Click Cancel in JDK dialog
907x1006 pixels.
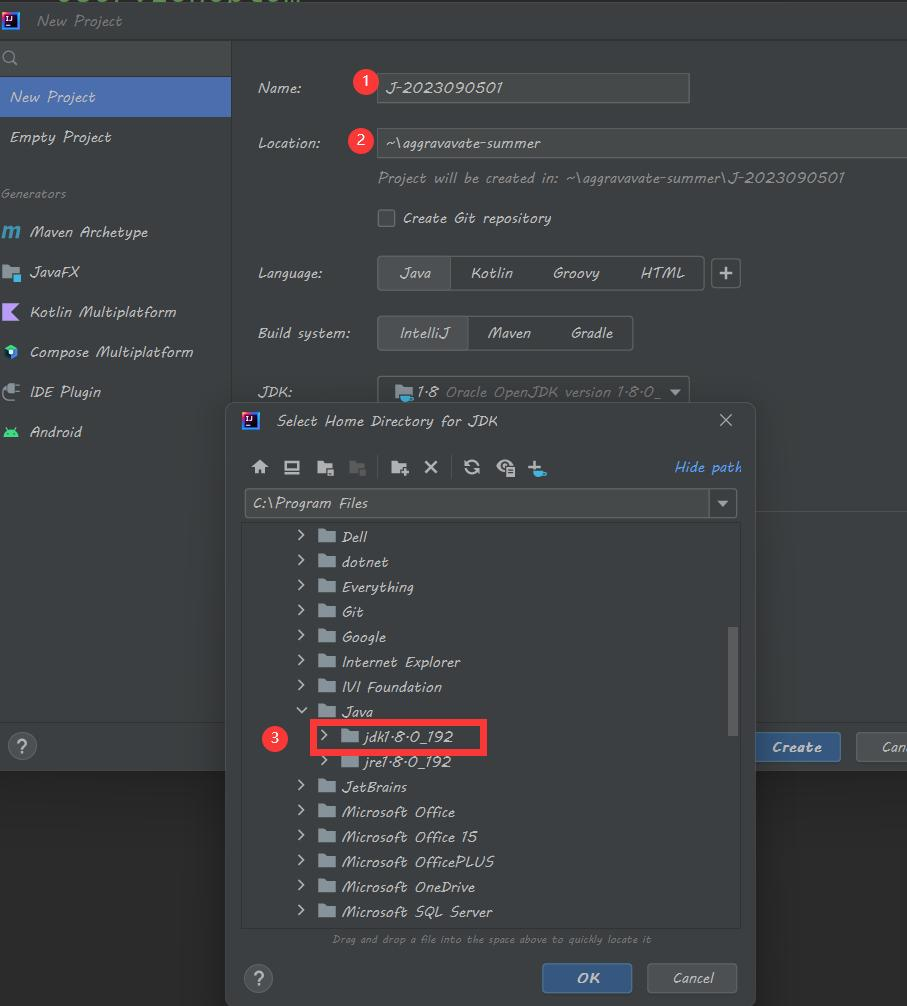pos(692,978)
